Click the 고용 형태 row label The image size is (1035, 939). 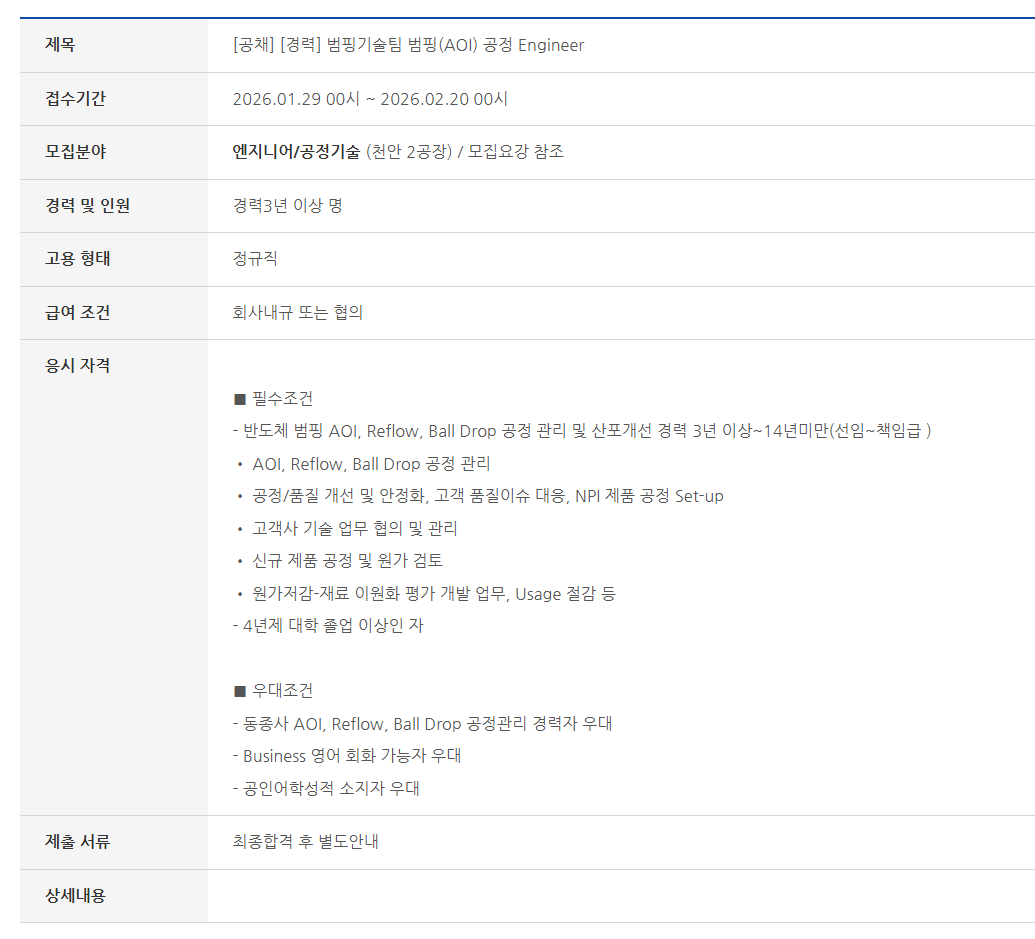[78, 259]
